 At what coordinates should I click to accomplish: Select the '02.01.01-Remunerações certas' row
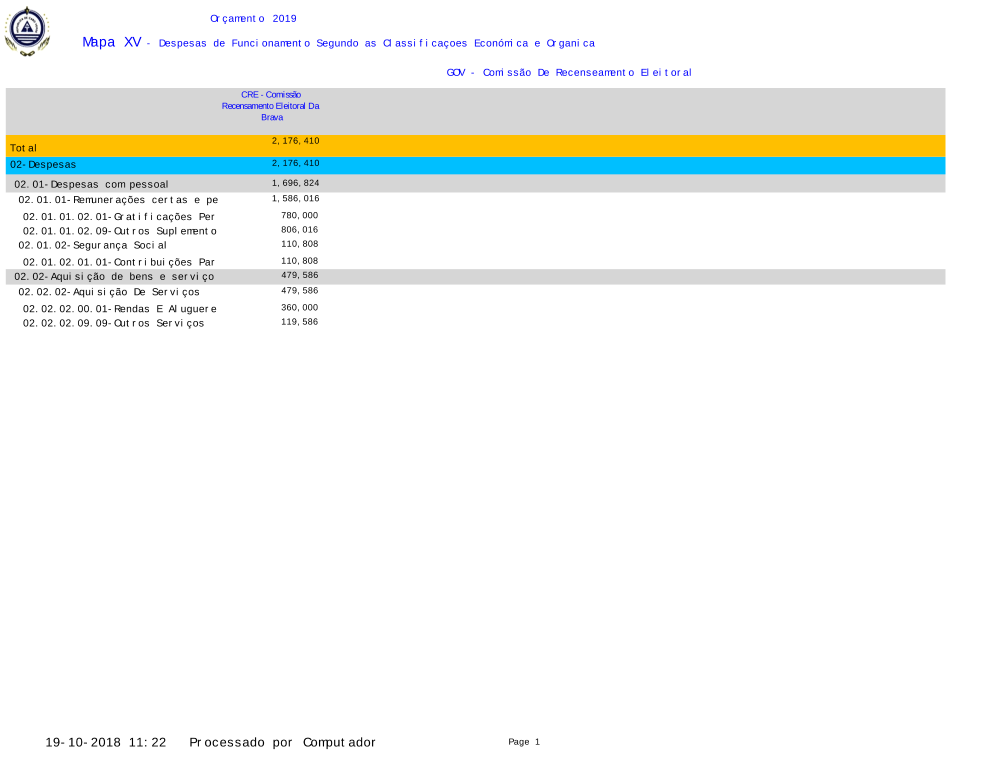(x=117, y=200)
